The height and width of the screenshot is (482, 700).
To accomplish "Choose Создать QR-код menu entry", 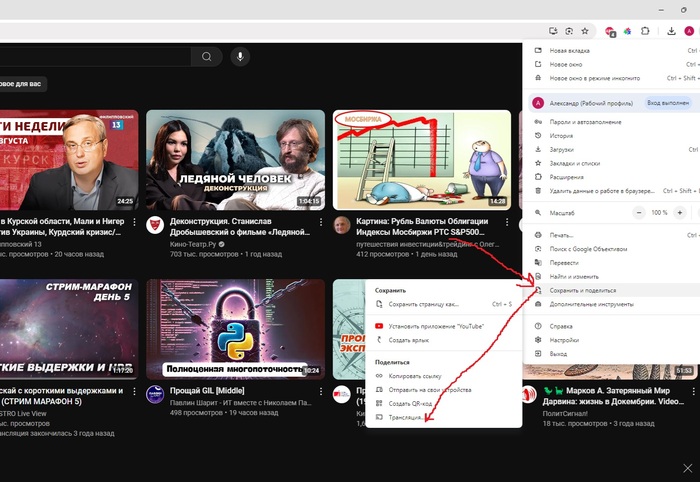I will click(x=410, y=403).
